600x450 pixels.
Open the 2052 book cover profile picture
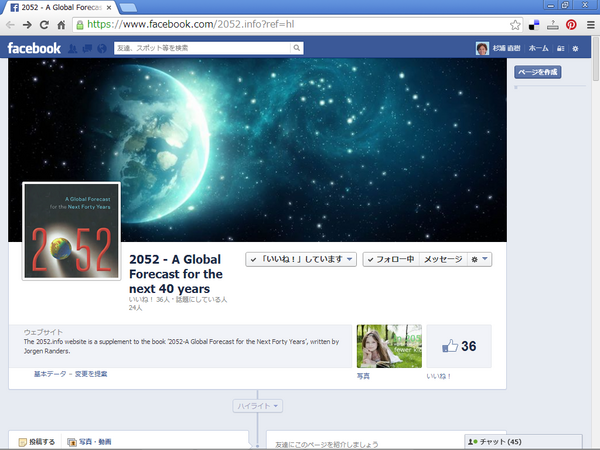[x=72, y=231]
